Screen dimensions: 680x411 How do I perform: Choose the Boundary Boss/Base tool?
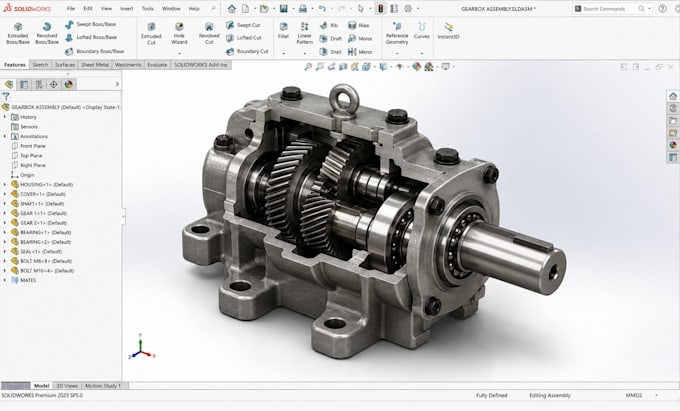coord(94,51)
